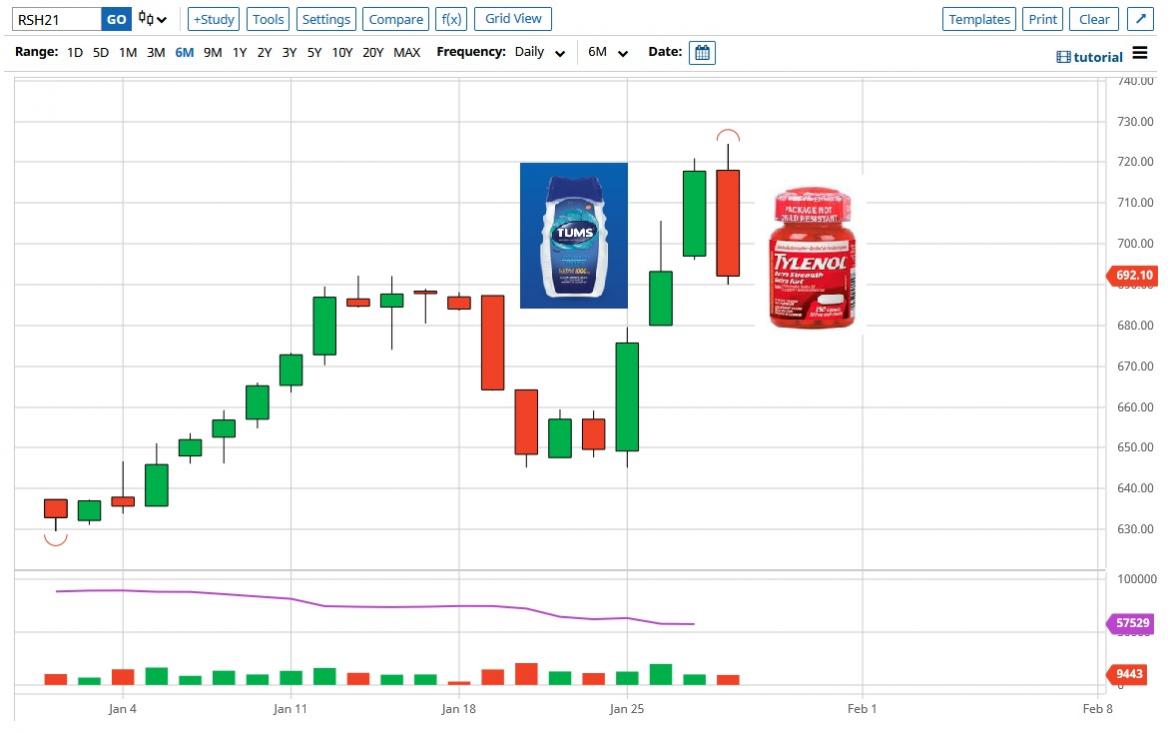The width and height of the screenshot is (1171, 733).
Task: Click the Tylenol bottle image
Action: coord(811,258)
